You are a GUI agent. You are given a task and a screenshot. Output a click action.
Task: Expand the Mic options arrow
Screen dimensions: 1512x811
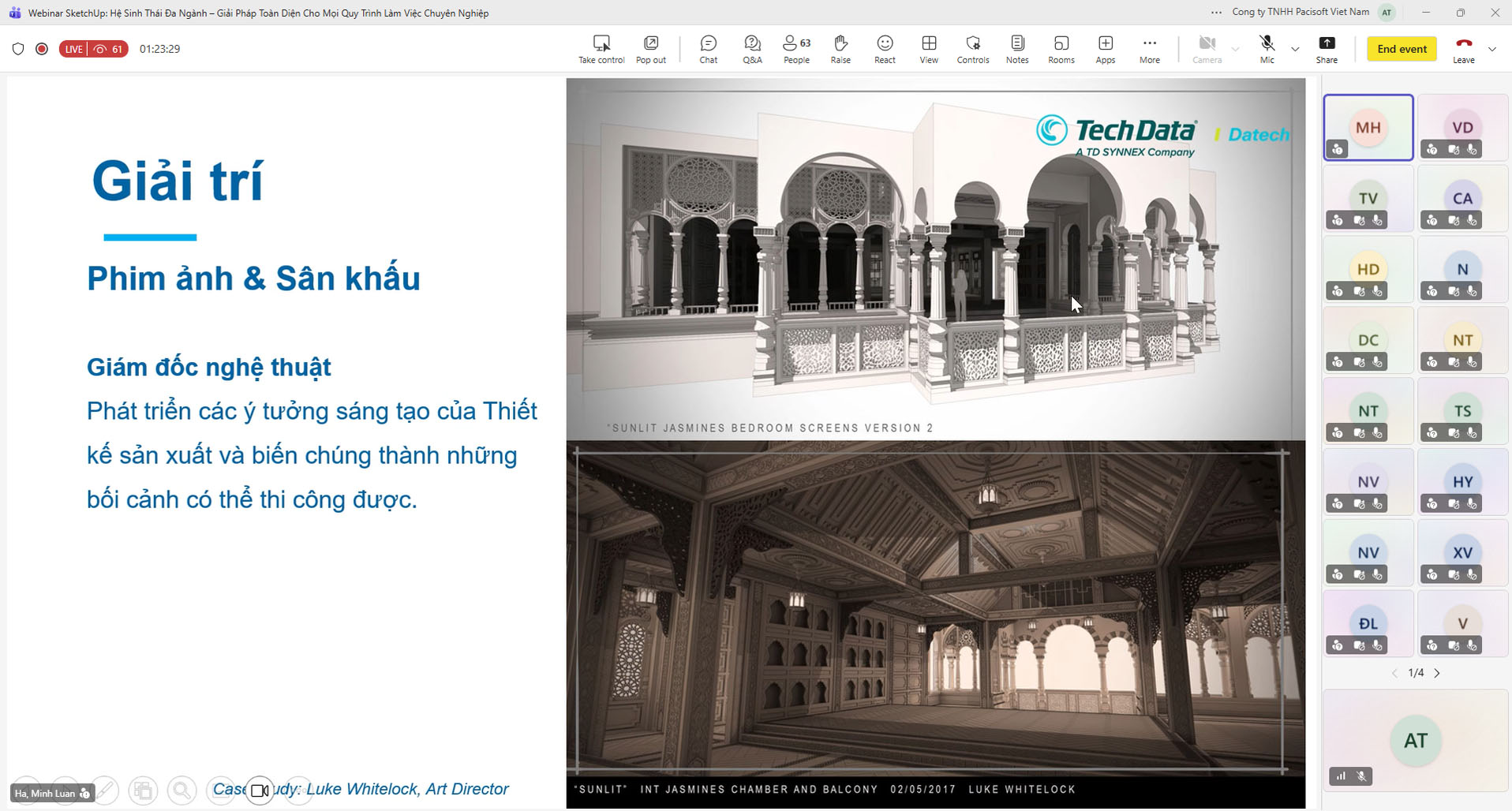click(x=1295, y=49)
